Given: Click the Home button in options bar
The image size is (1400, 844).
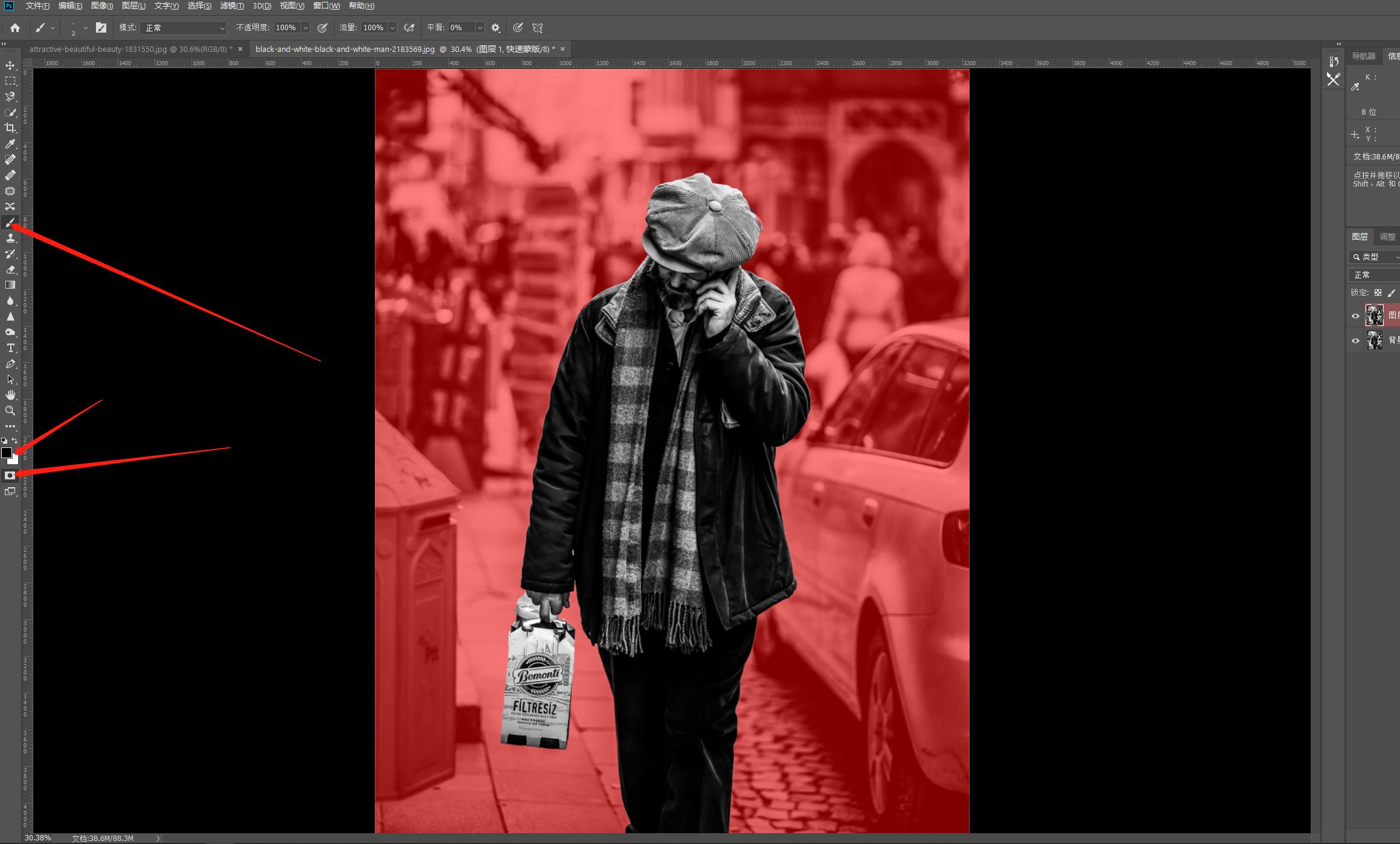Looking at the screenshot, I should 15,28.
